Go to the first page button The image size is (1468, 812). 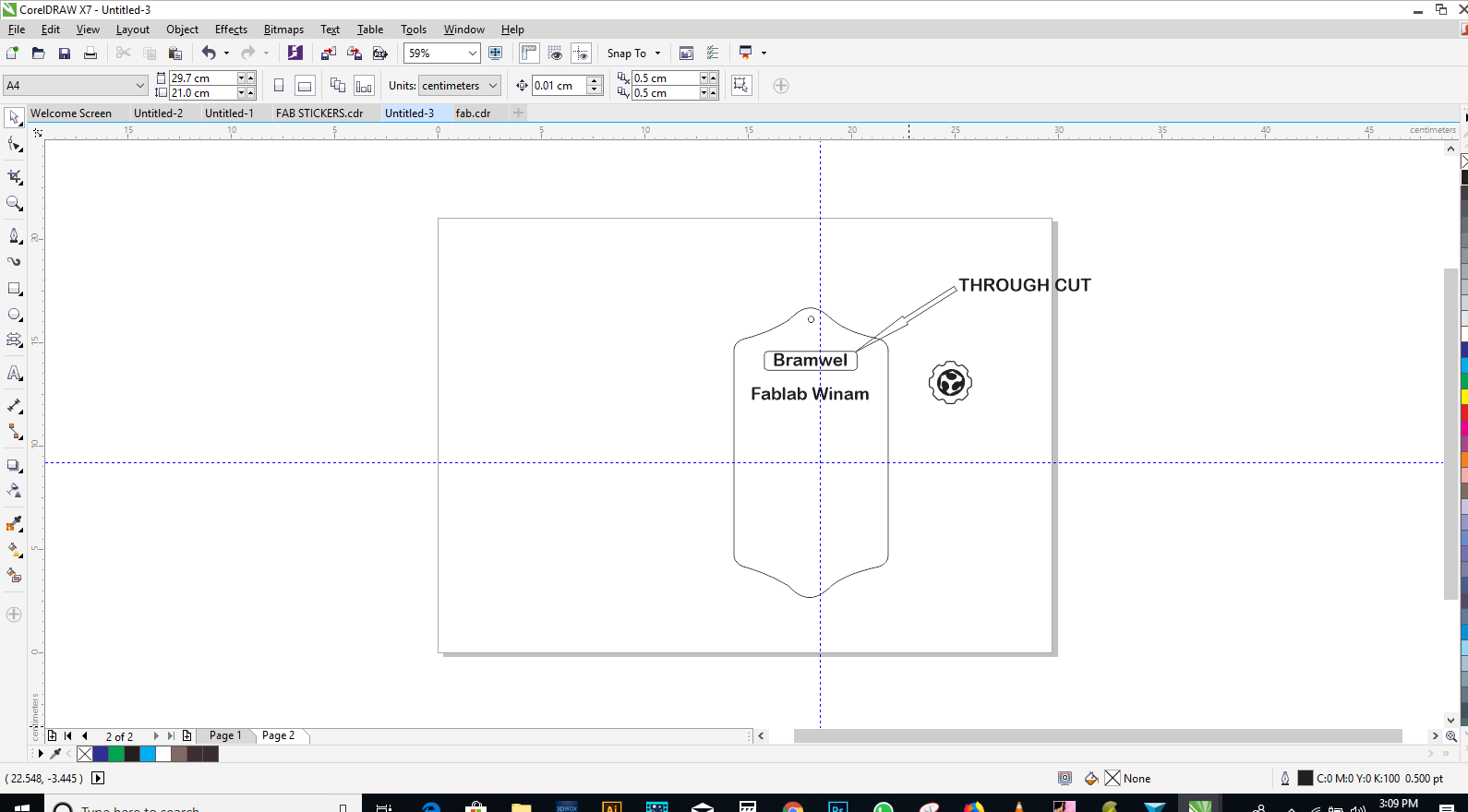coord(67,735)
